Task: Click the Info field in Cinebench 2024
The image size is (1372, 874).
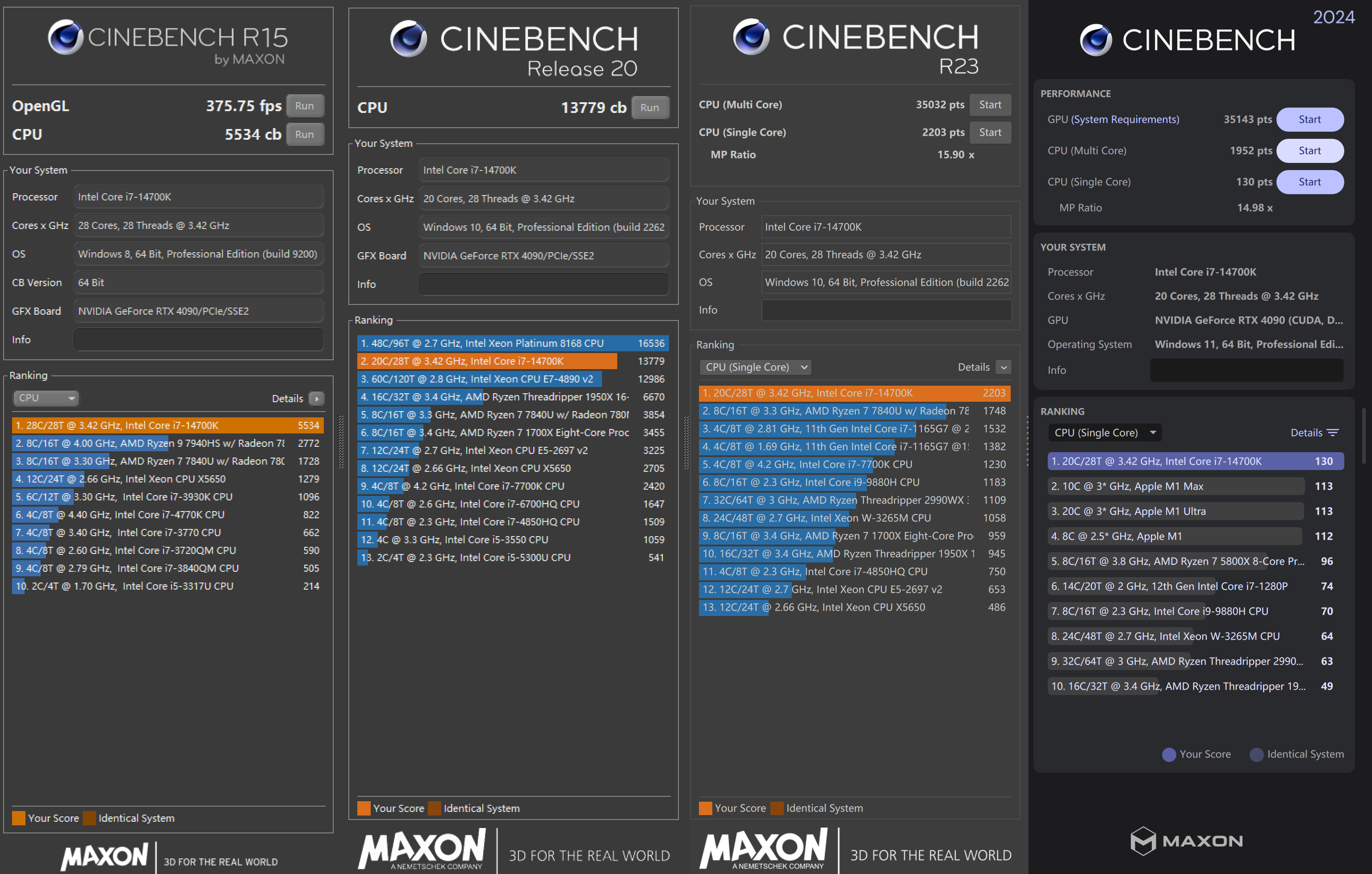Action: point(1247,370)
